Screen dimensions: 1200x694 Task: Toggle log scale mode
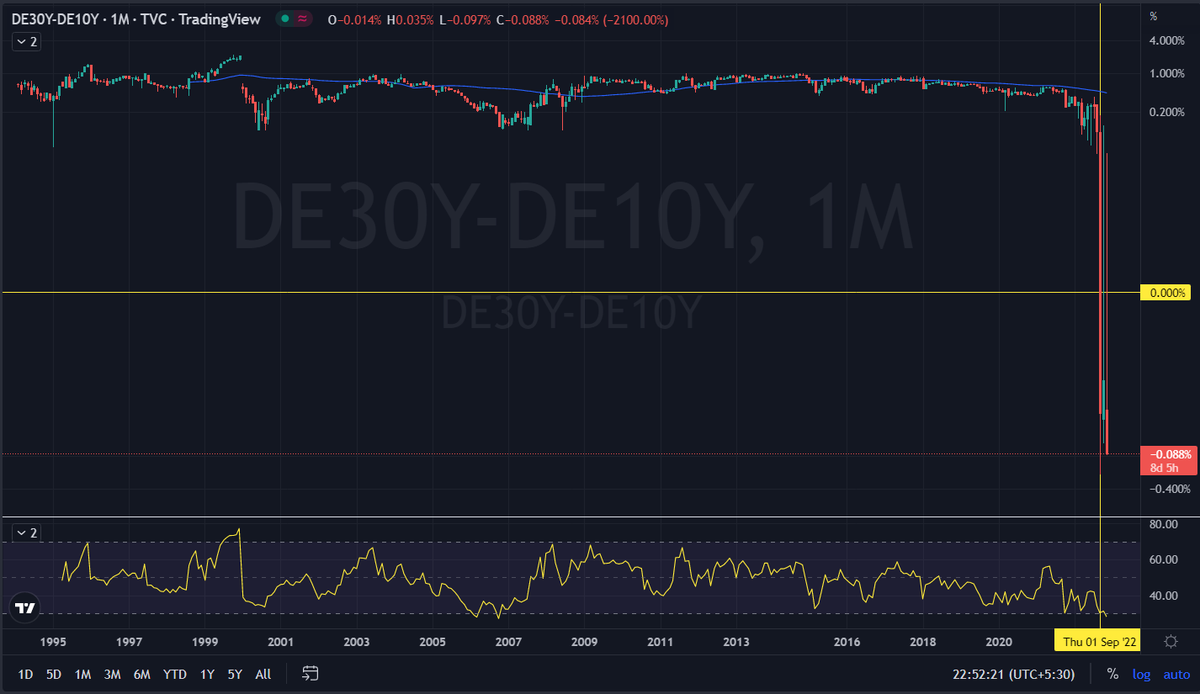[1141, 674]
